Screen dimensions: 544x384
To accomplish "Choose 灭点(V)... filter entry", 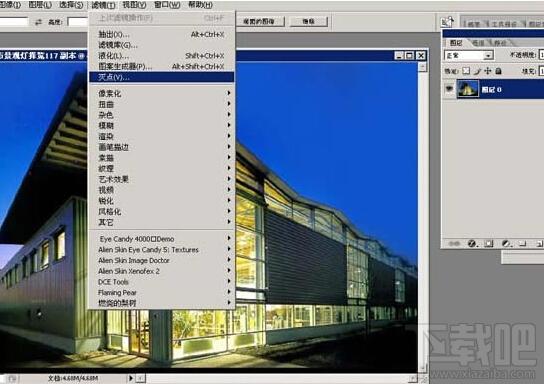I will [x=162, y=77].
